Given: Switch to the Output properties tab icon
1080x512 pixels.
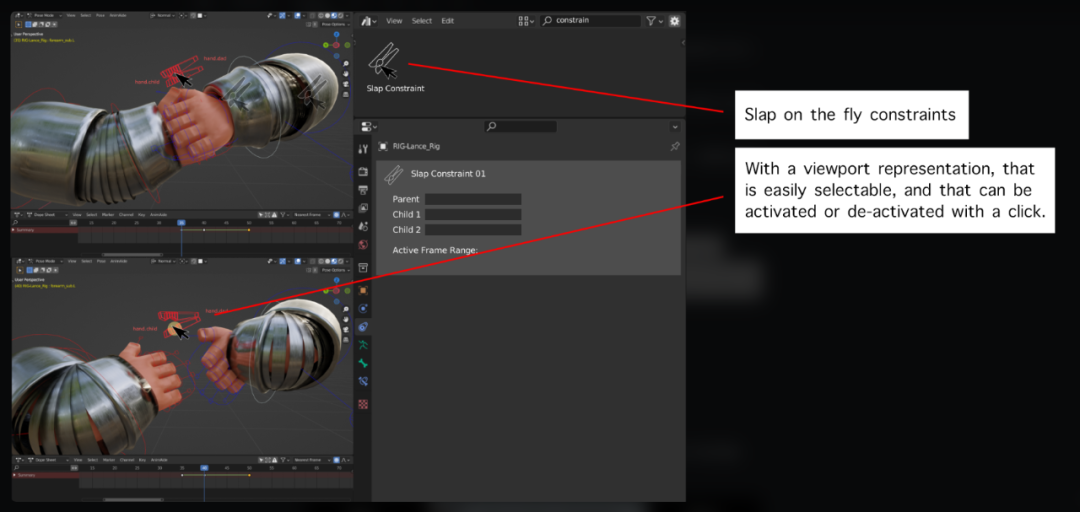Looking at the screenshot, I should pos(363,190).
